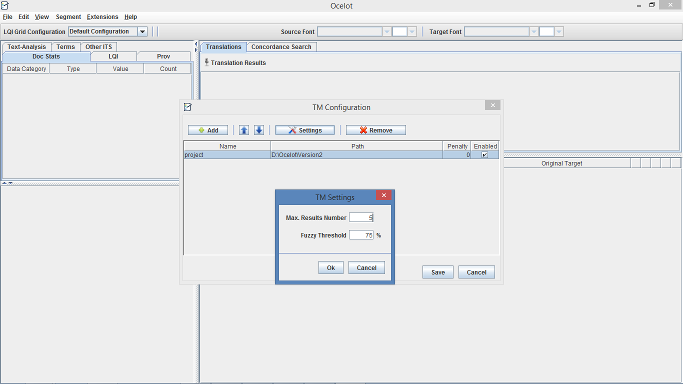
Task: Confirm TM Settings with the Ok button
Action: pos(331,268)
